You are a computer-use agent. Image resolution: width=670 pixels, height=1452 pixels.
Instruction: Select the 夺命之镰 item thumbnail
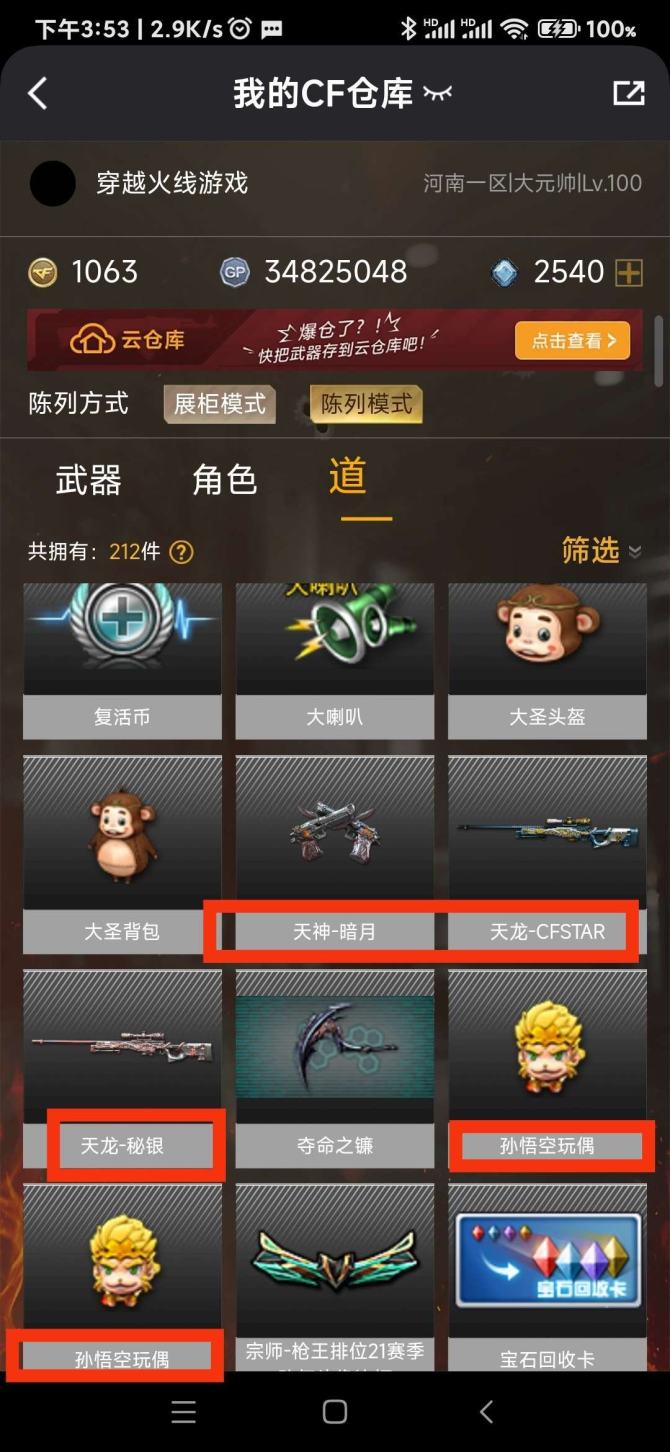point(335,1046)
